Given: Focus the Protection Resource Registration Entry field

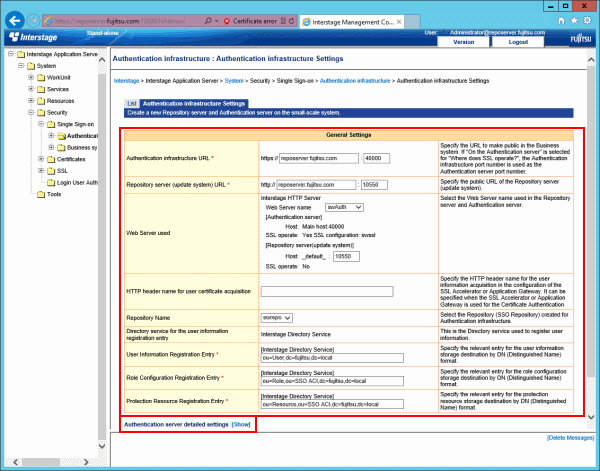Looking at the screenshot, I should point(332,404).
